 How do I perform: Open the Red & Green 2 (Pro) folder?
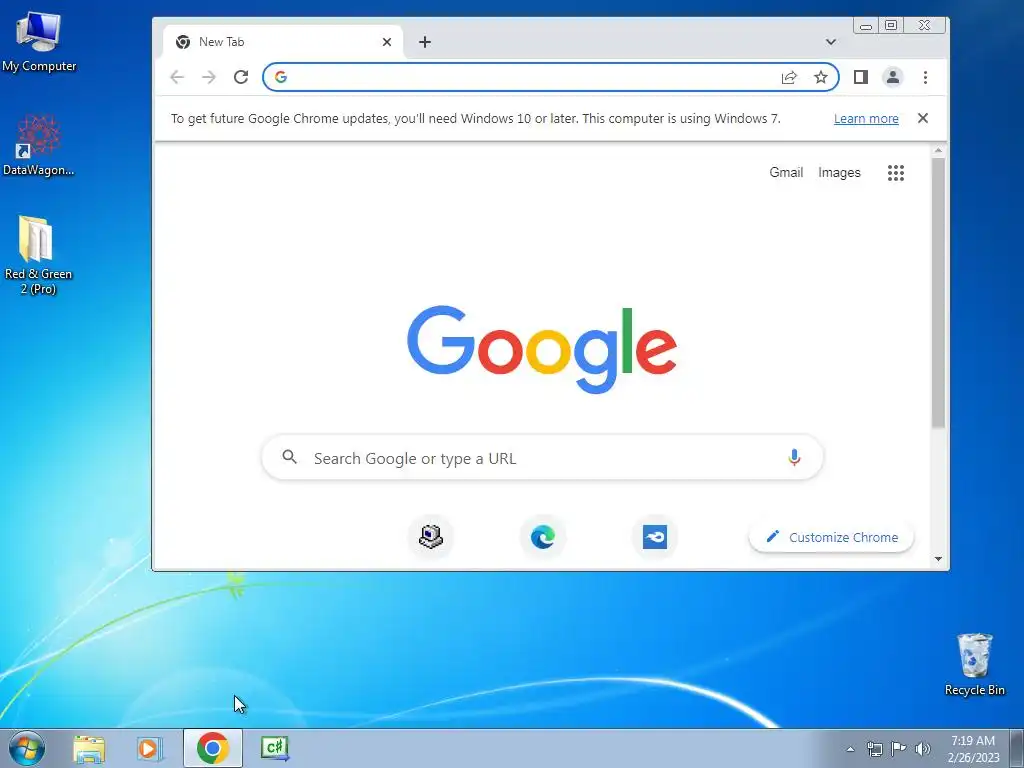[x=38, y=255]
